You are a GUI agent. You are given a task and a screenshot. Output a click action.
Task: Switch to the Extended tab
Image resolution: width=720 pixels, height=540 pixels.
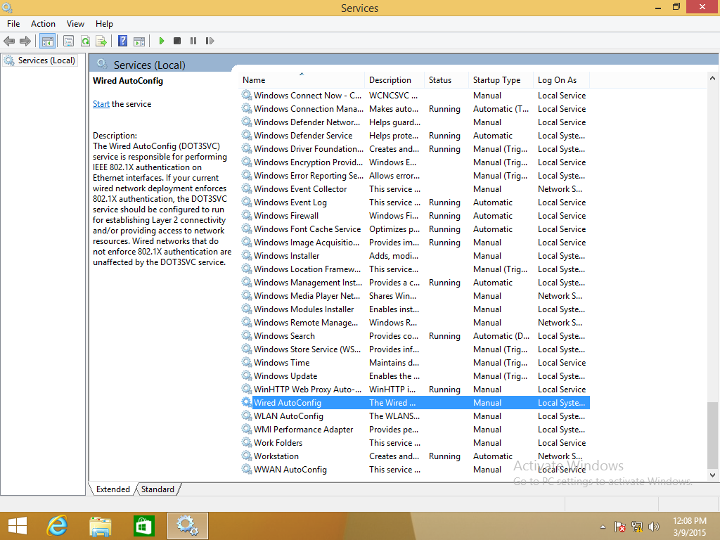coord(113,489)
